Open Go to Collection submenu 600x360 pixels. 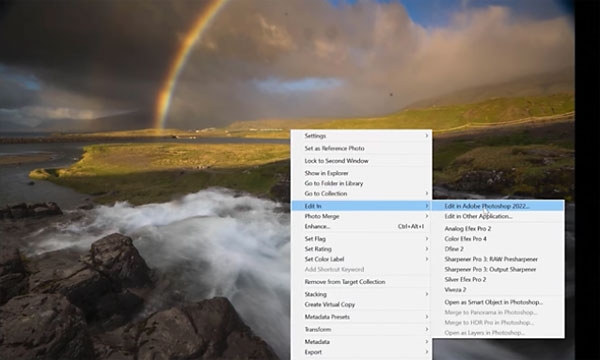[x=361, y=194]
